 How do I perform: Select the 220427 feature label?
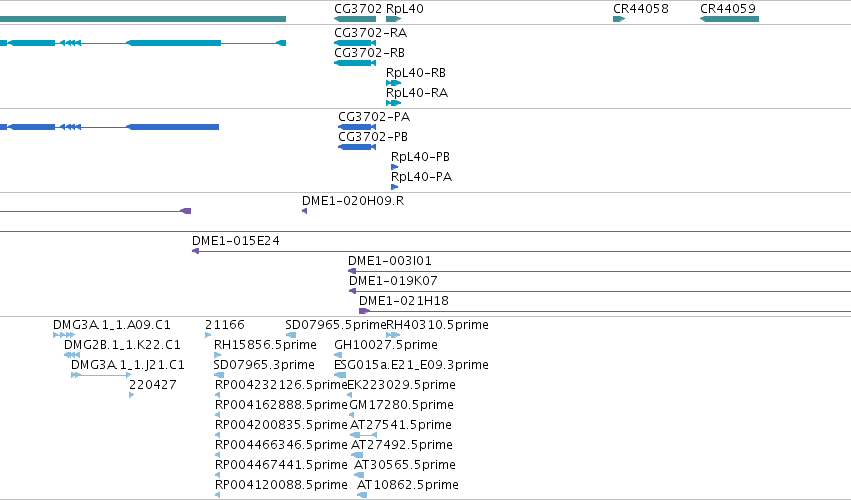153,385
